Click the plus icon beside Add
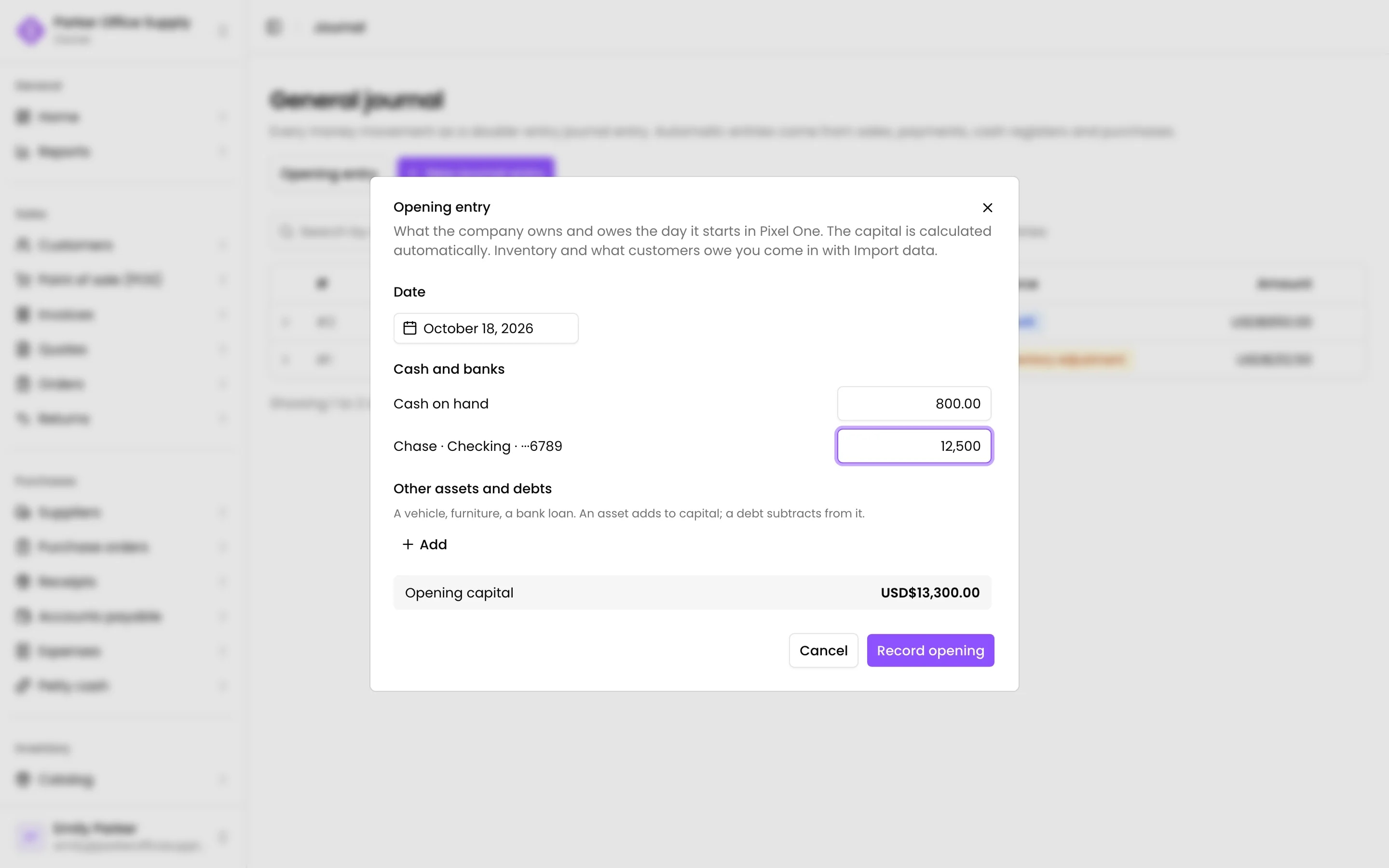 point(408,544)
